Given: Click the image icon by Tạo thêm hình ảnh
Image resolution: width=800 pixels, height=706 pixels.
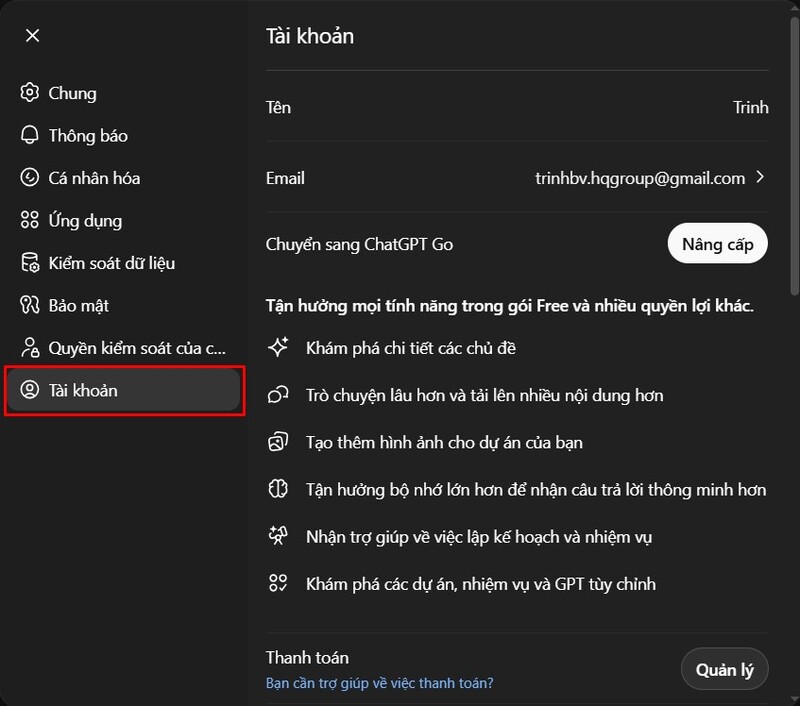Looking at the screenshot, I should click(x=278, y=442).
